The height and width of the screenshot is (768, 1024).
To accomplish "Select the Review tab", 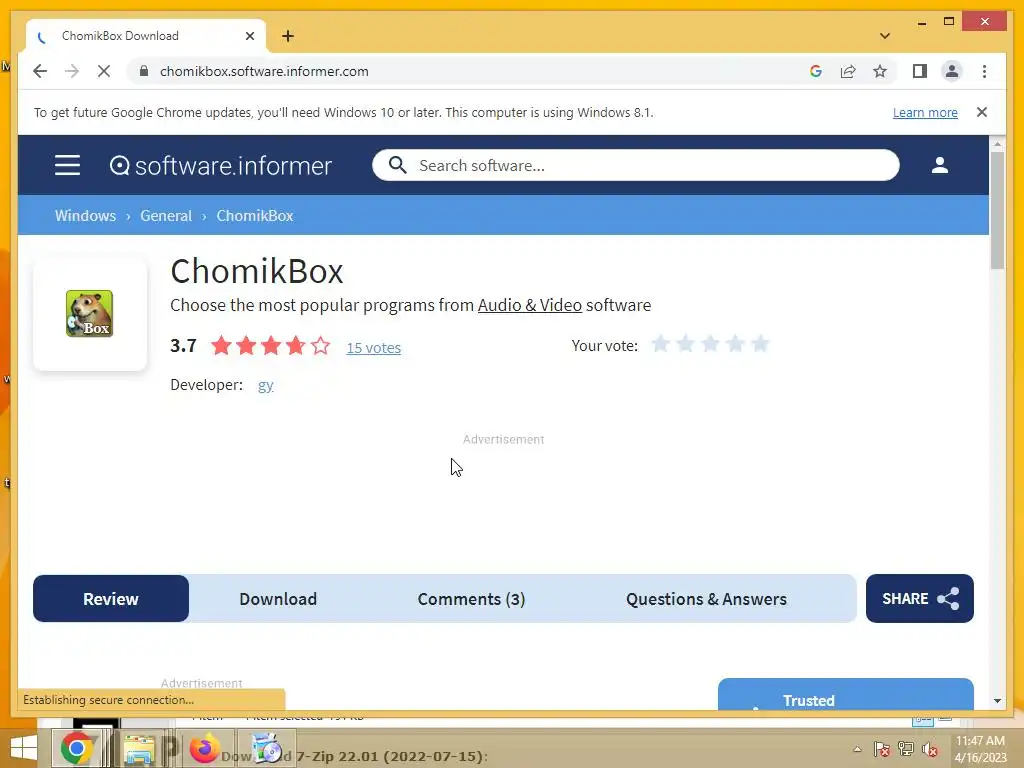I will [111, 599].
